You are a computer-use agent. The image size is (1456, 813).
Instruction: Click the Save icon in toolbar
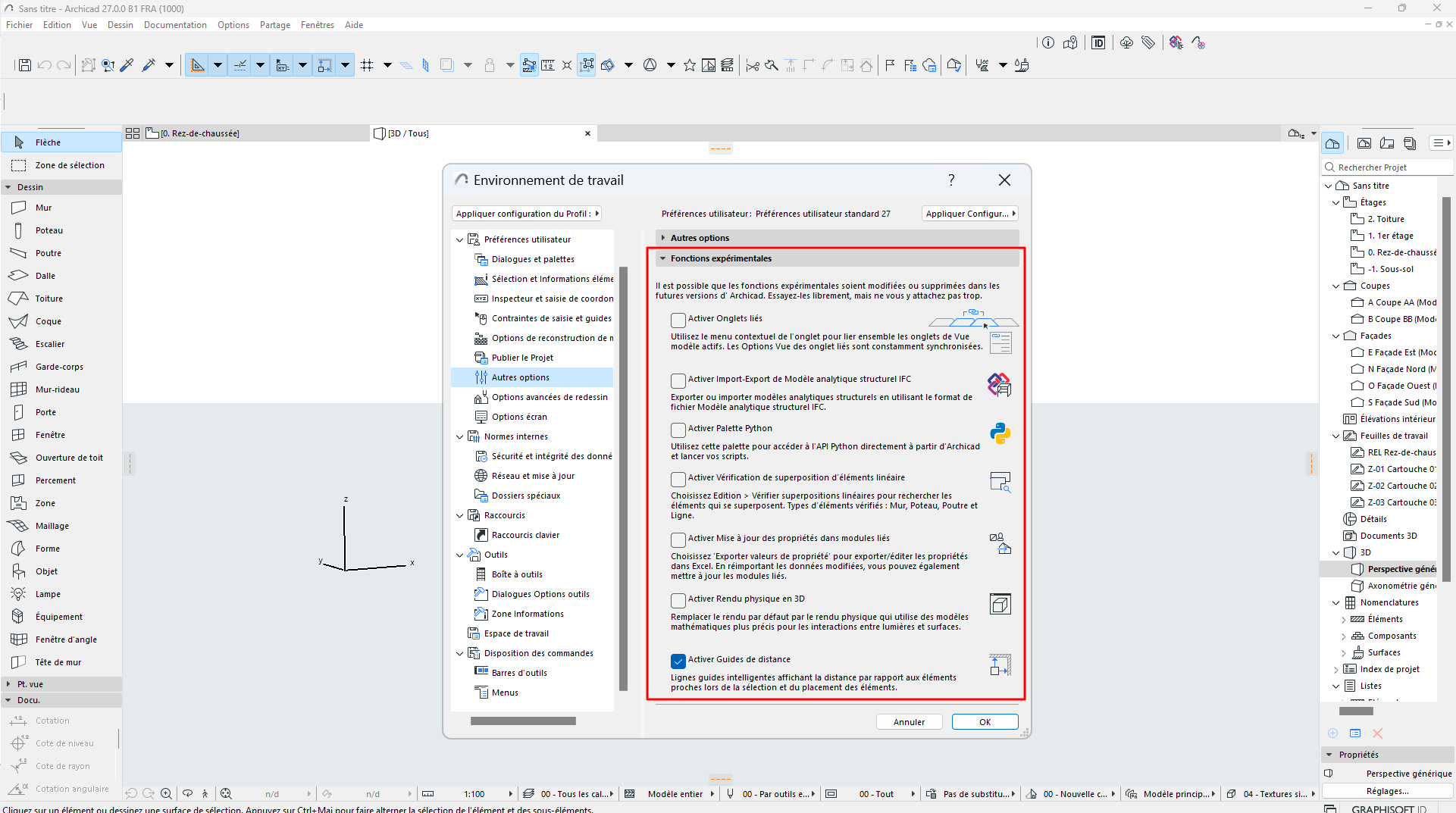pyautogui.click(x=24, y=65)
